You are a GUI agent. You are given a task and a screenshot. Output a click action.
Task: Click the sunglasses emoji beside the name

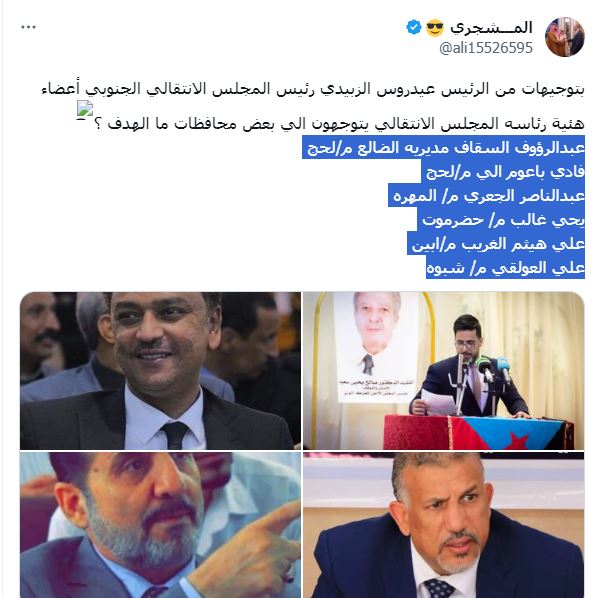click(435, 28)
